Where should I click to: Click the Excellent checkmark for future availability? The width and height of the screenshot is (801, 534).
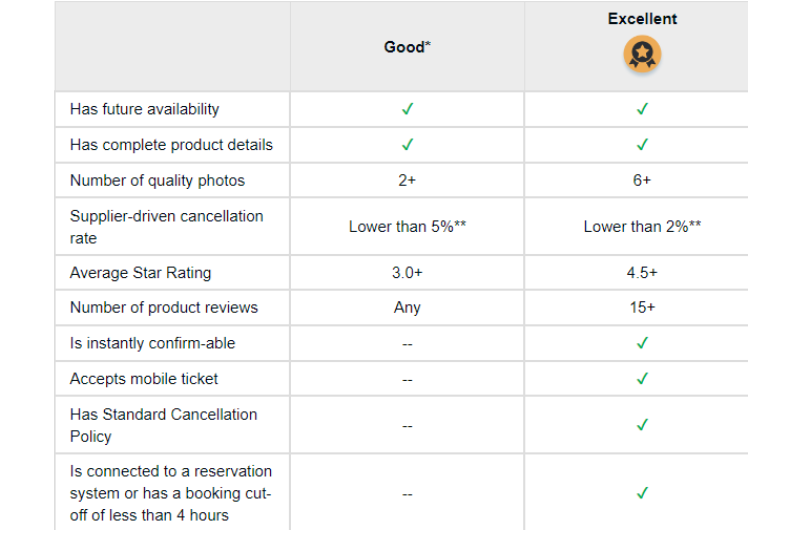click(642, 109)
